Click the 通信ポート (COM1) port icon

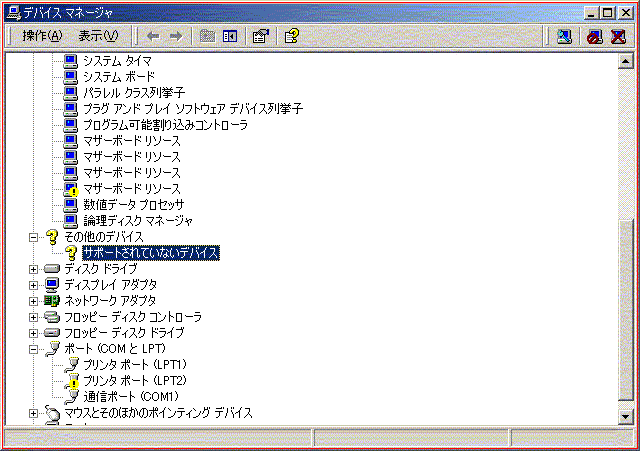(71, 397)
